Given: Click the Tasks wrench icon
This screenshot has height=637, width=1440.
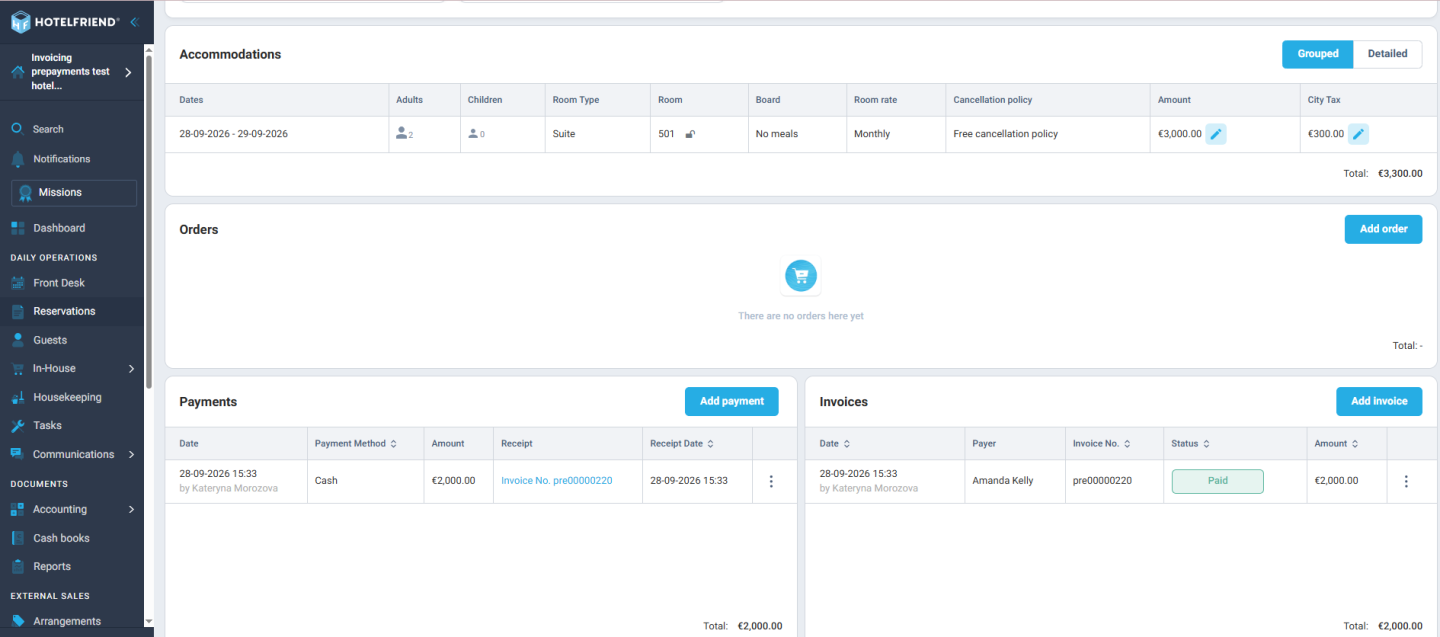Looking at the screenshot, I should 17,426.
